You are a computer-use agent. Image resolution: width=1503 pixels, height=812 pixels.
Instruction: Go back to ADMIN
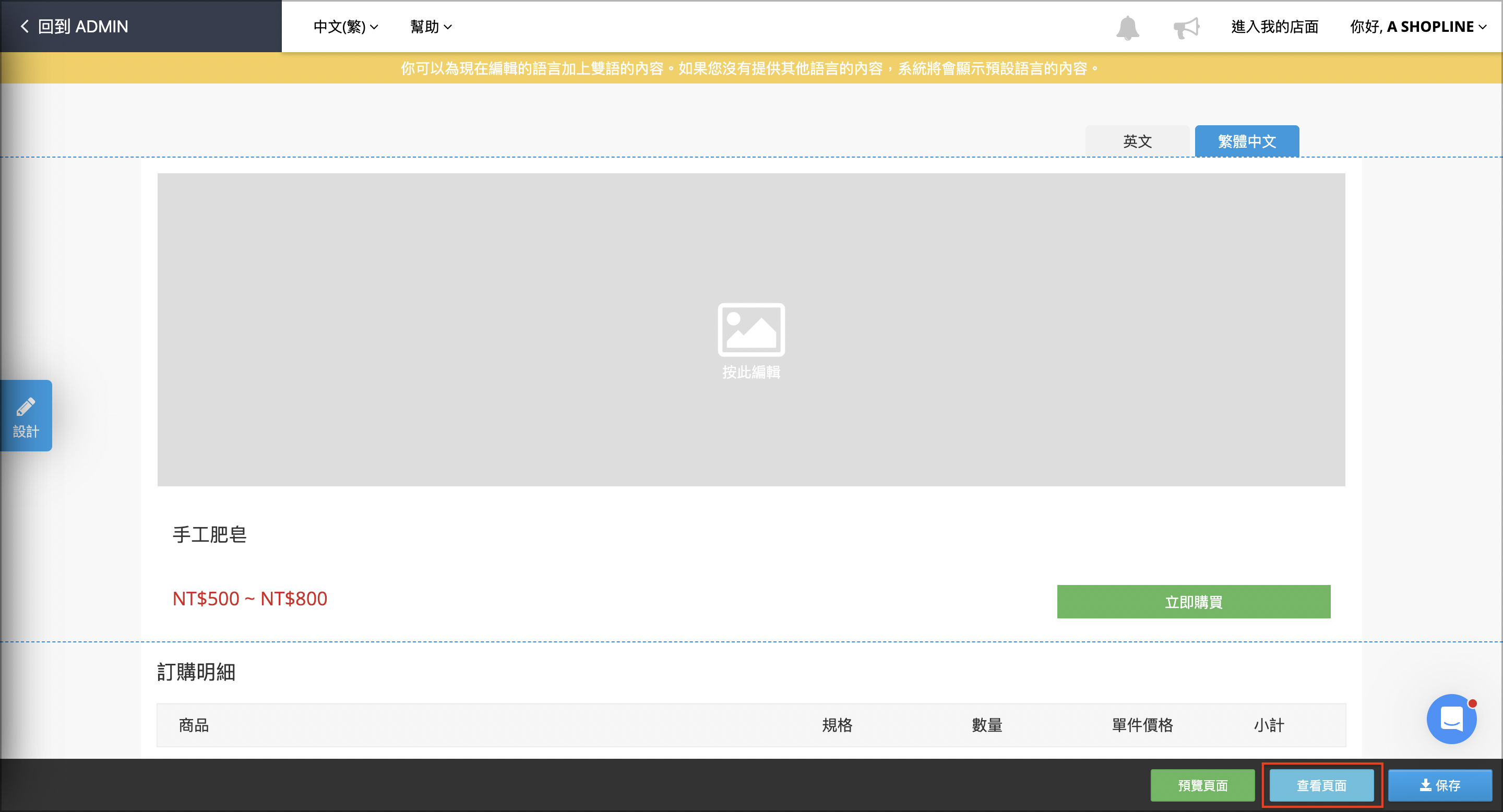[x=74, y=26]
